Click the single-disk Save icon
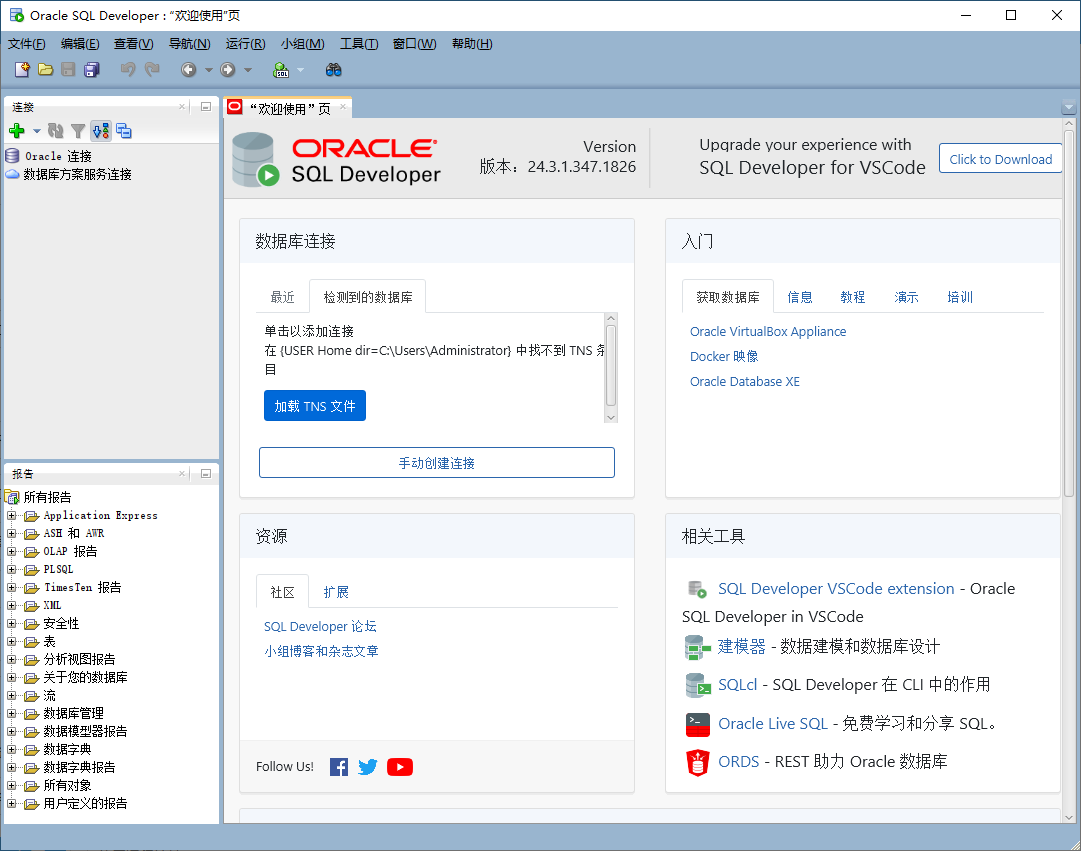Viewport: 1081px width, 851px height. tap(68, 70)
